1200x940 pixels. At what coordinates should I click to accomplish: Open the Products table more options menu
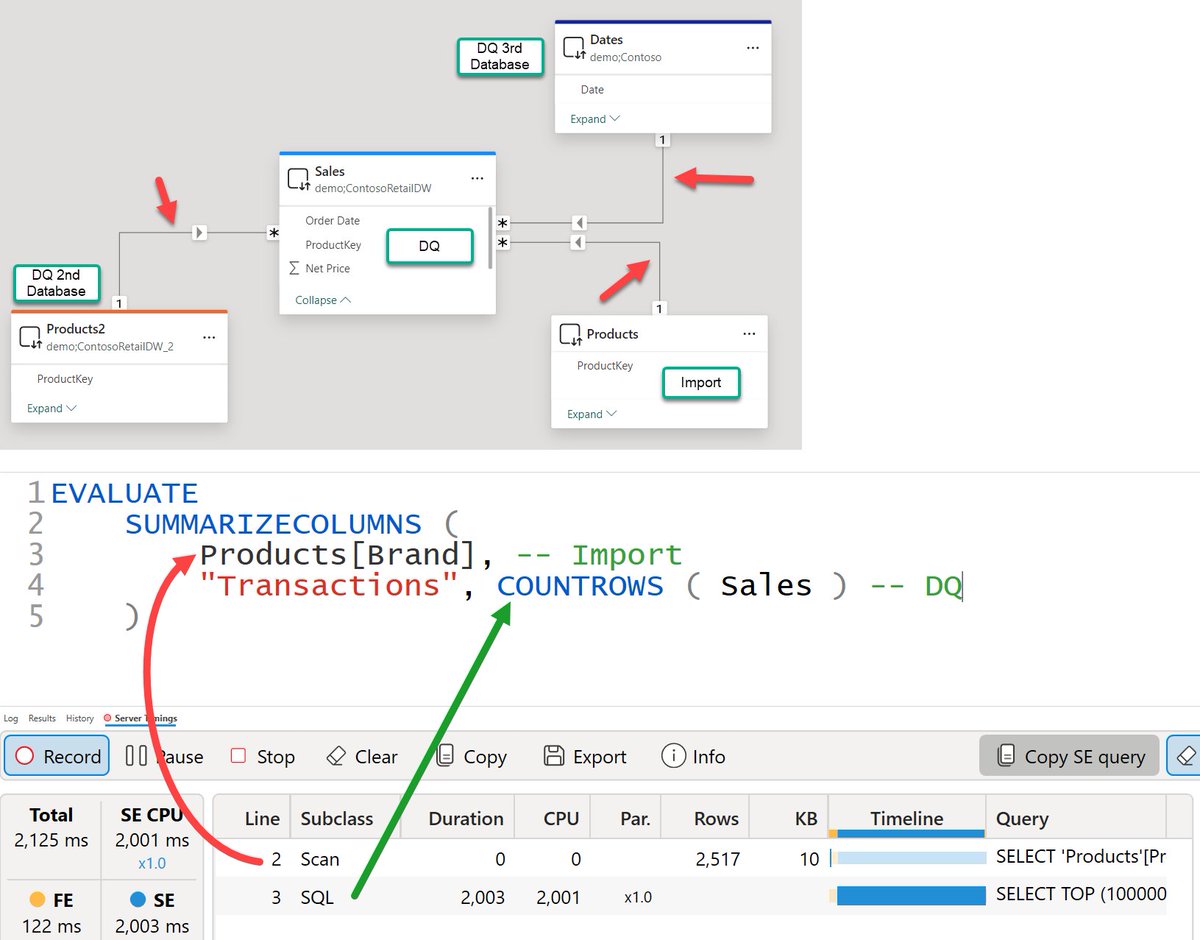coord(749,334)
